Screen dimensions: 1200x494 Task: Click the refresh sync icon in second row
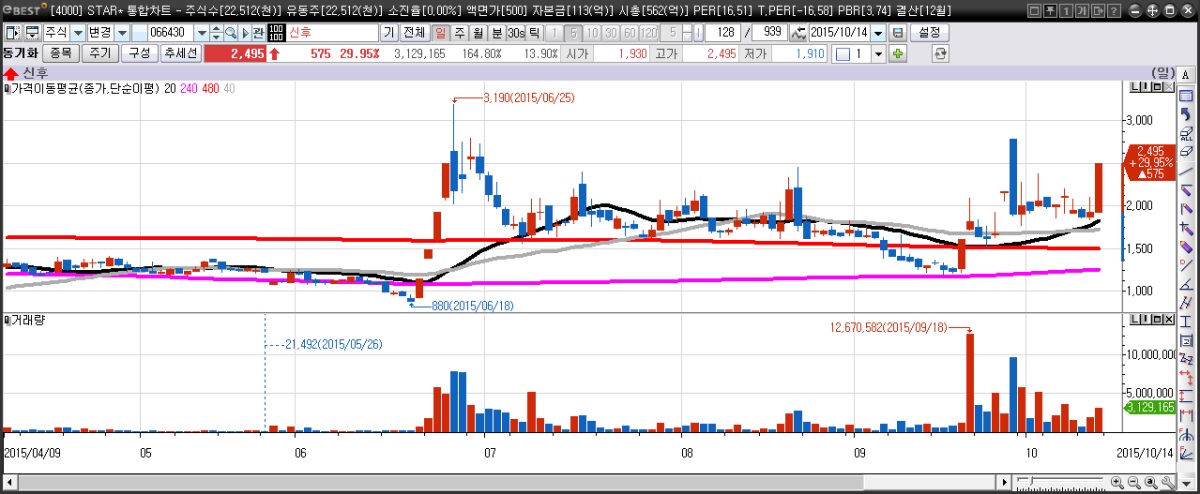[x=939, y=53]
